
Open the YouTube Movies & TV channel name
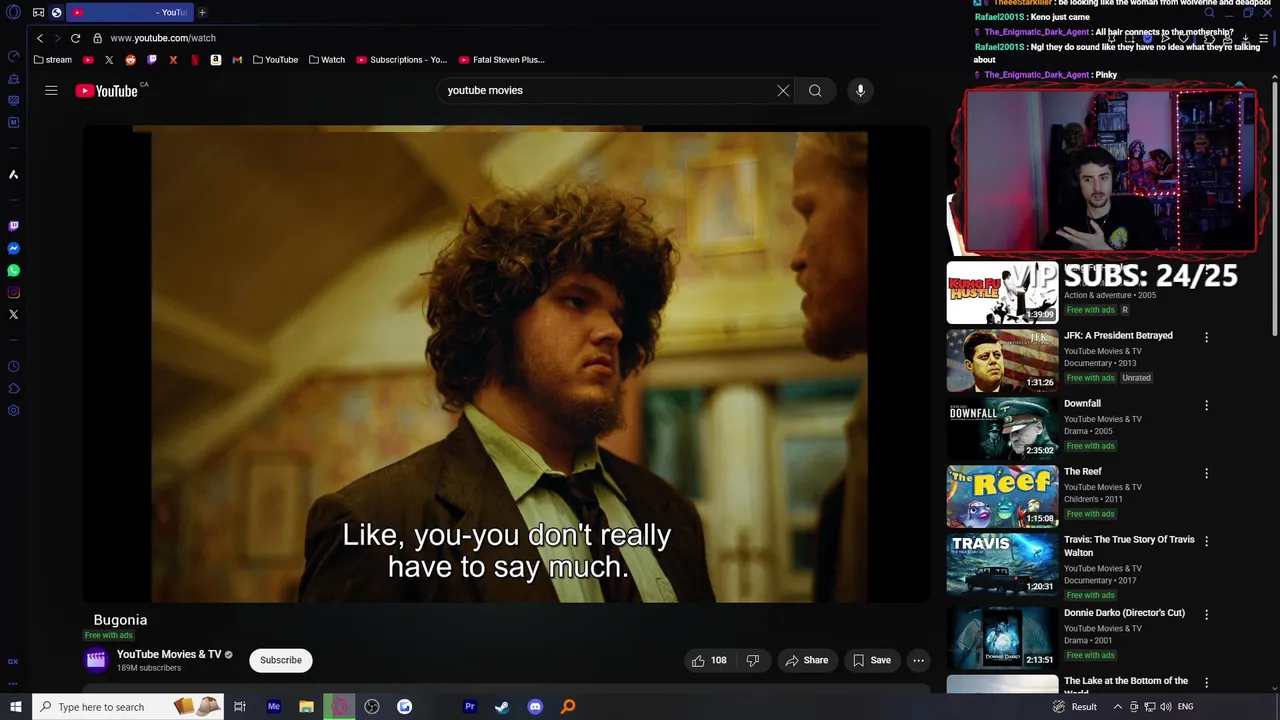[x=169, y=654]
